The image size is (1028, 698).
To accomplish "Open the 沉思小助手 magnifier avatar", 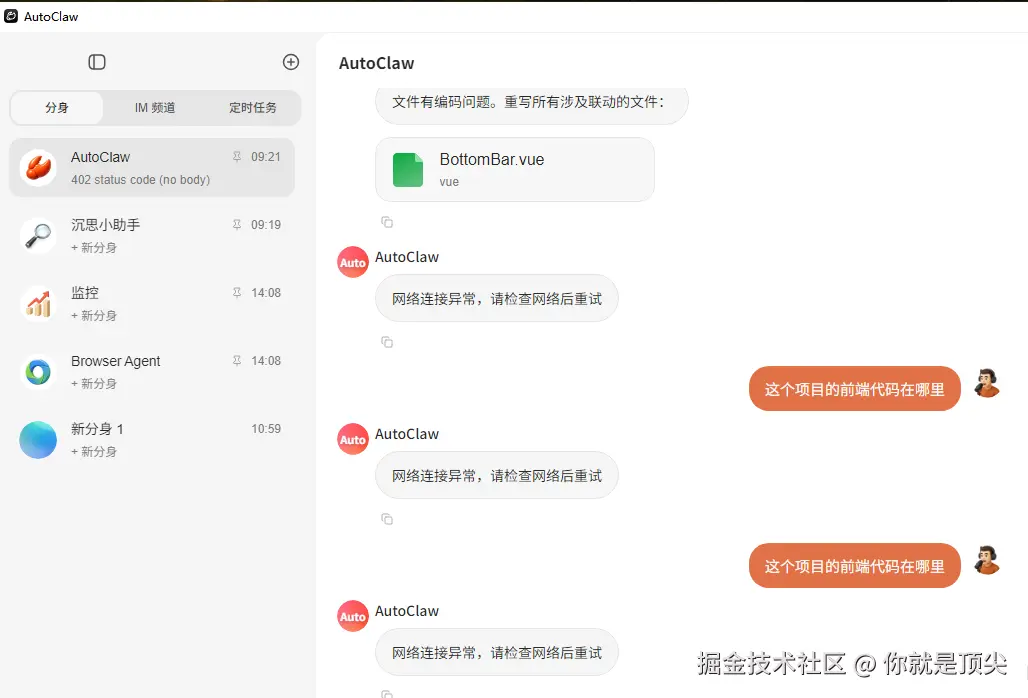I will [x=37, y=234].
